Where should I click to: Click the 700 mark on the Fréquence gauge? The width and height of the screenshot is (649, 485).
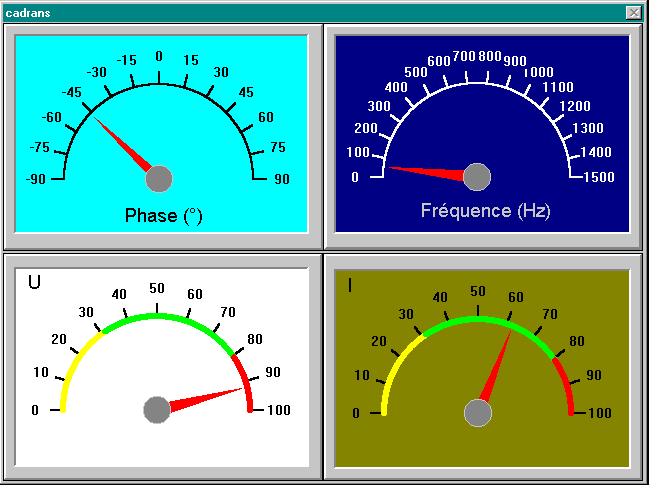coord(464,56)
